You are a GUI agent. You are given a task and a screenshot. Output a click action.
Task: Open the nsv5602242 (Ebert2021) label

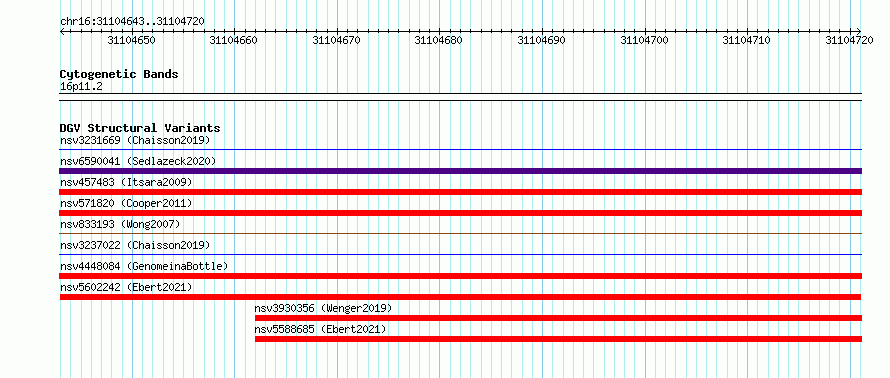pos(126,287)
